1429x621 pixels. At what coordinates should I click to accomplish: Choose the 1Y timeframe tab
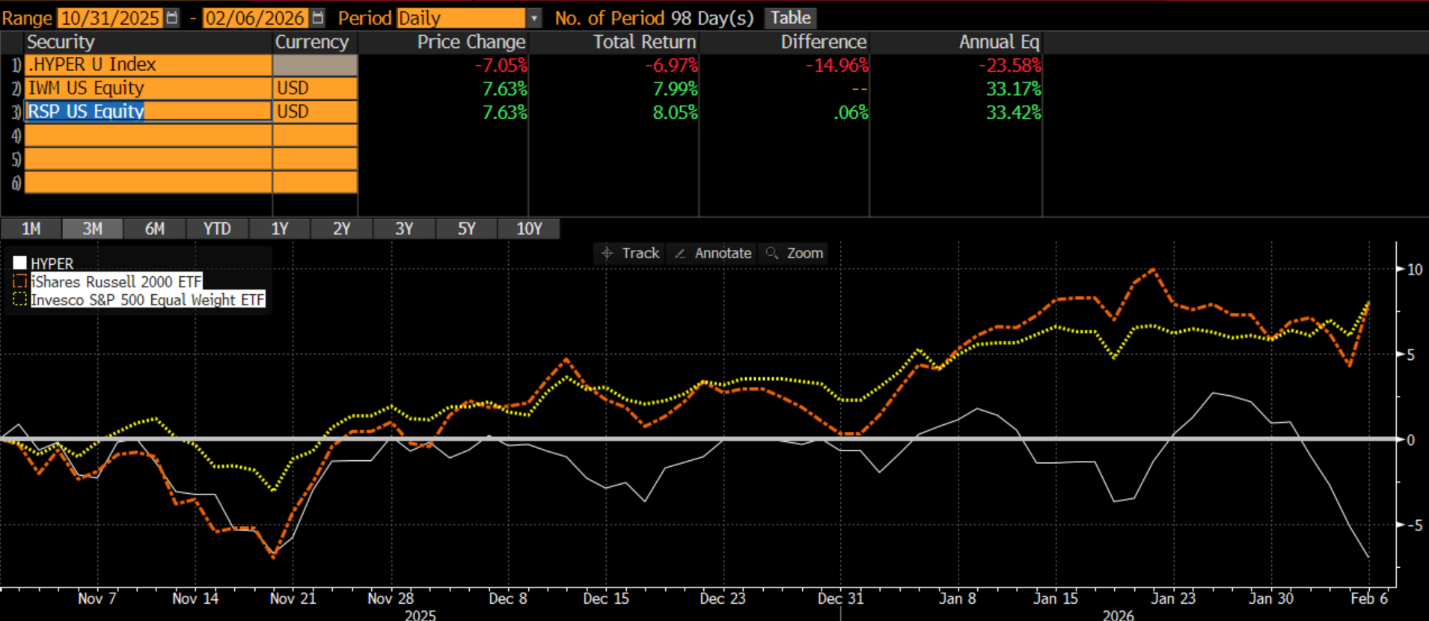(x=279, y=228)
